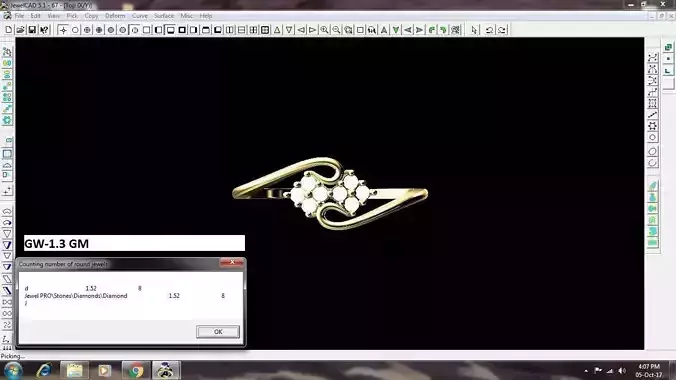The image size is (676, 380).
Task: Click the ring model in the viewport
Action: coord(330,193)
